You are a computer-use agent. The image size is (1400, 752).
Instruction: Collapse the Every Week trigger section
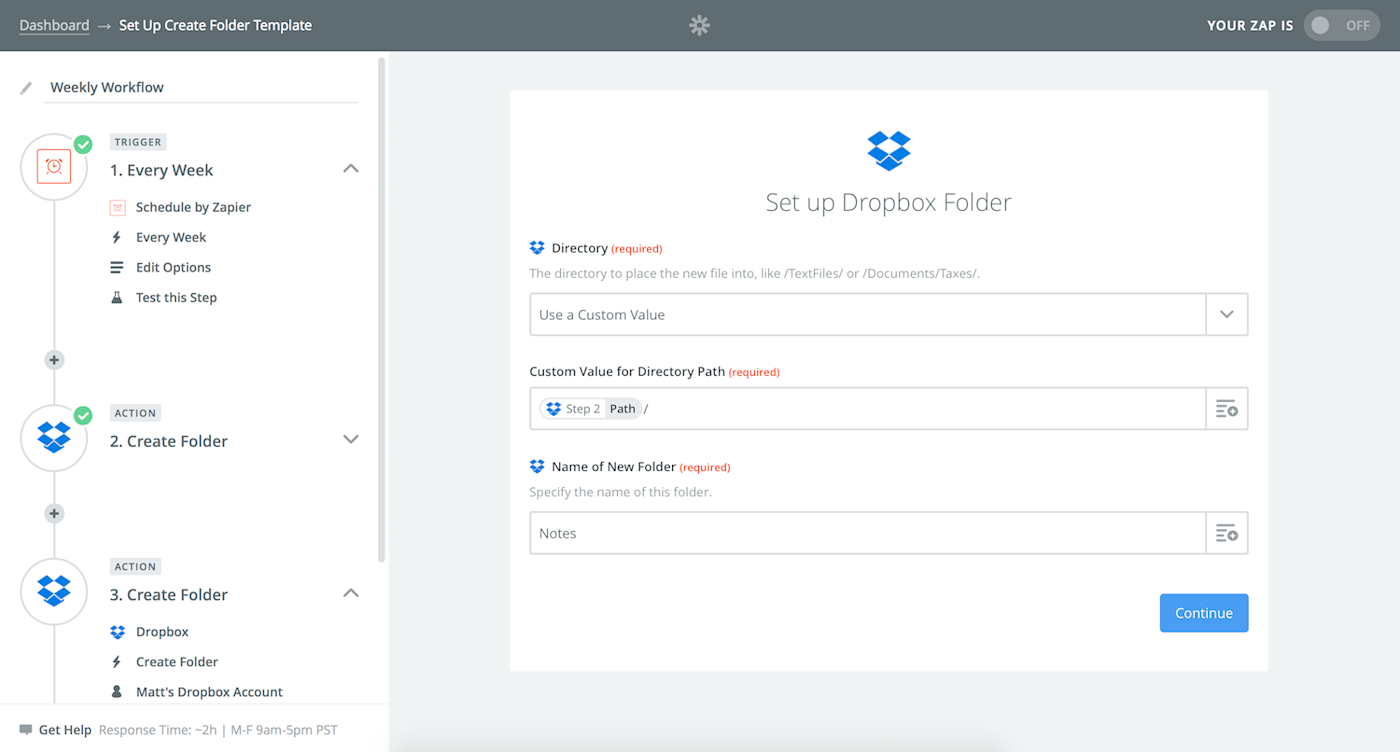pyautogui.click(x=350, y=168)
